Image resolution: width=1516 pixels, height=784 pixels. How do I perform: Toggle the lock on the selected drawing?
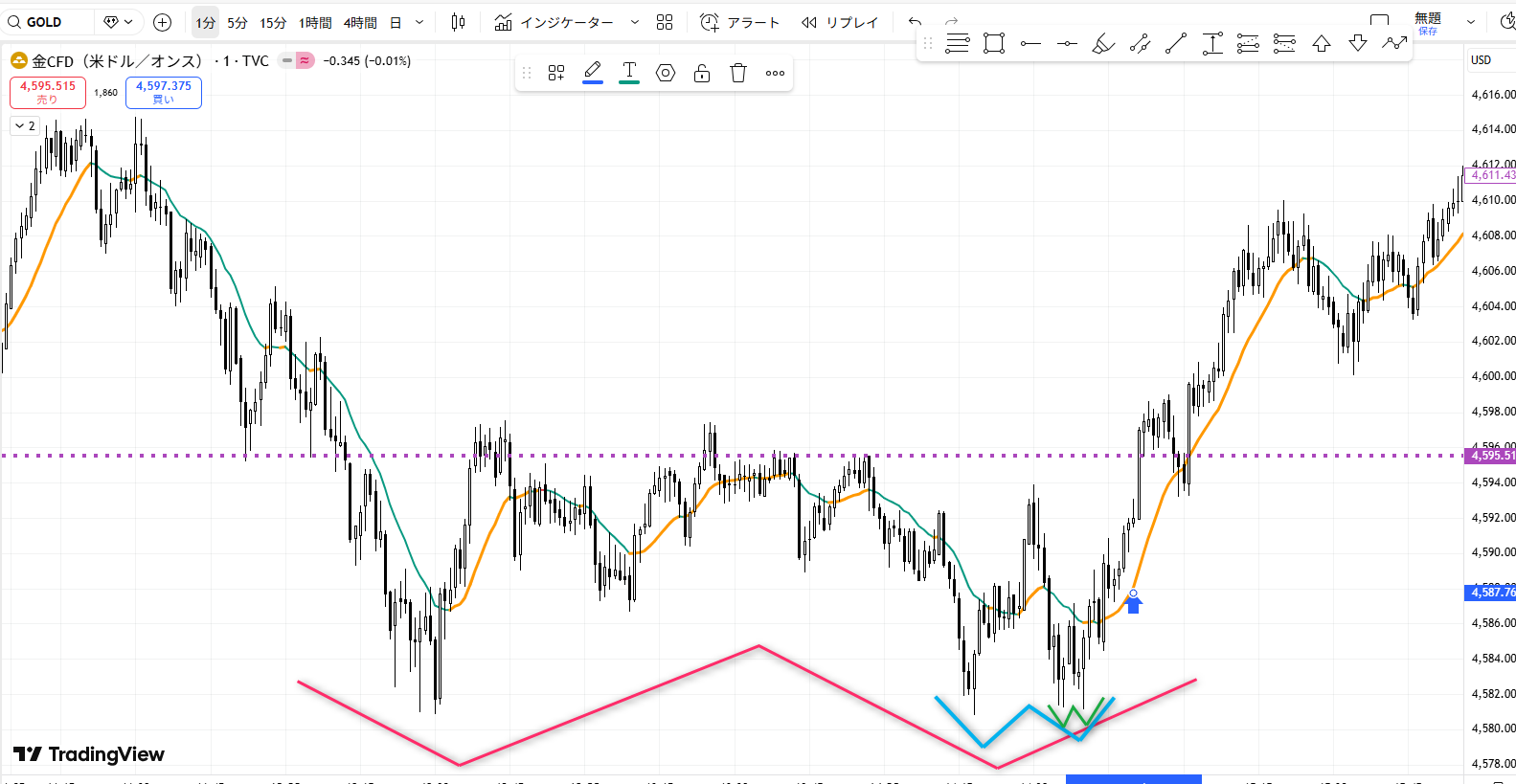[x=702, y=73]
